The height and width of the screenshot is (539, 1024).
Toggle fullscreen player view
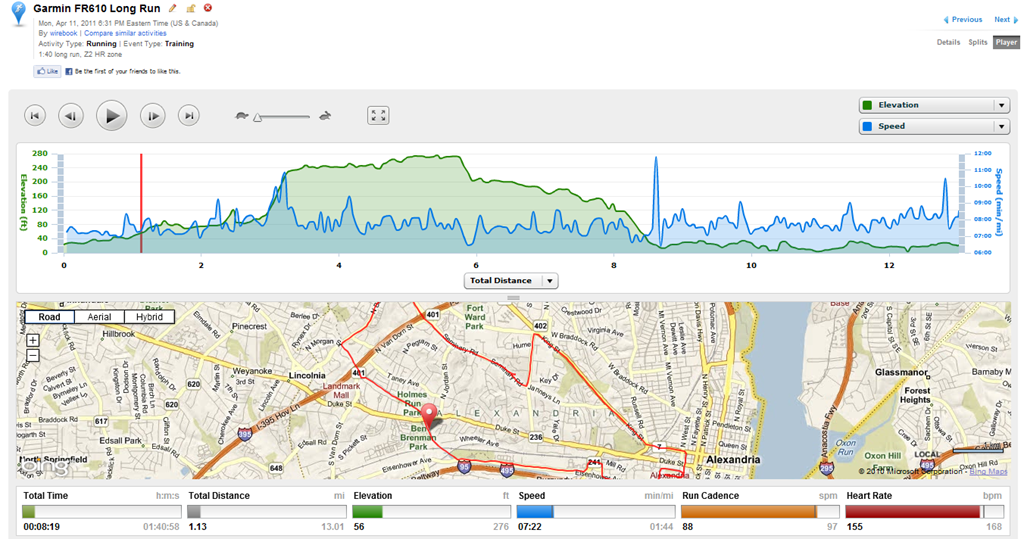point(378,116)
